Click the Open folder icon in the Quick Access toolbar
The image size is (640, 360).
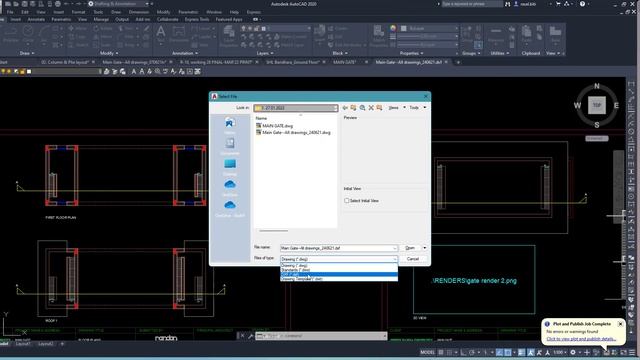pyautogui.click(x=16, y=4)
